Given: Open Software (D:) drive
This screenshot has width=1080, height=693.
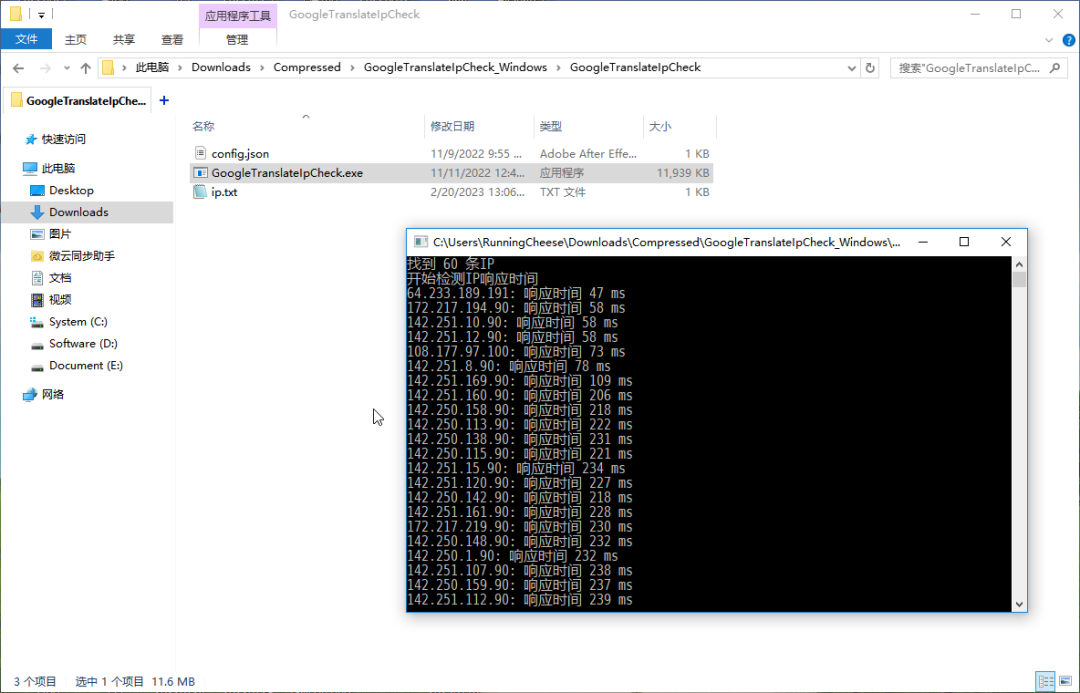Looking at the screenshot, I should (83, 344).
